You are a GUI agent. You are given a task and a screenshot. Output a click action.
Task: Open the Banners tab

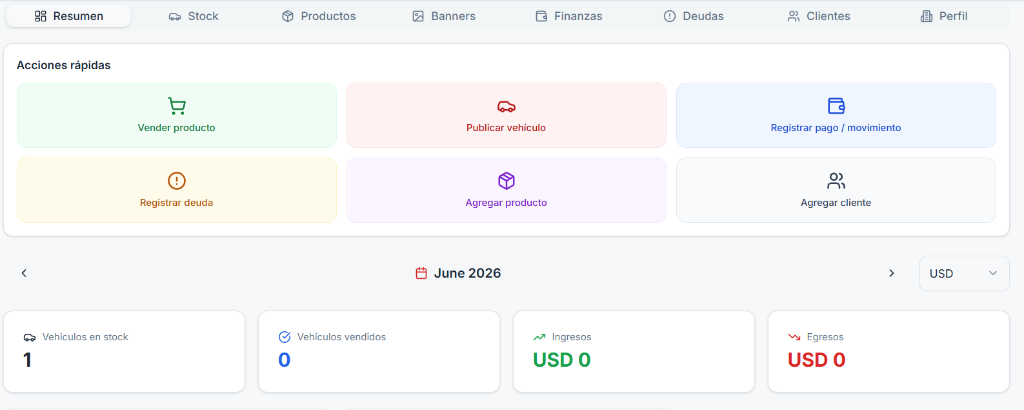tap(444, 16)
